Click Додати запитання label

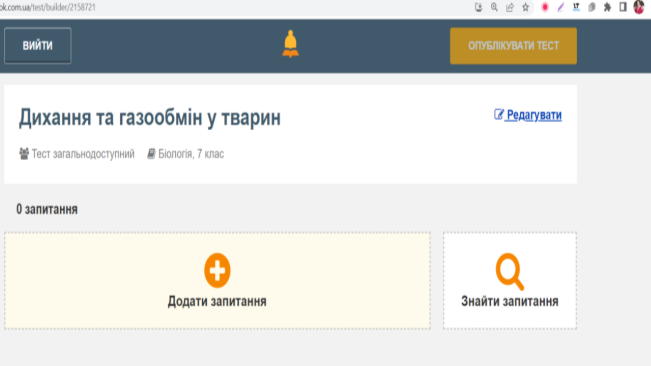tap(217, 301)
